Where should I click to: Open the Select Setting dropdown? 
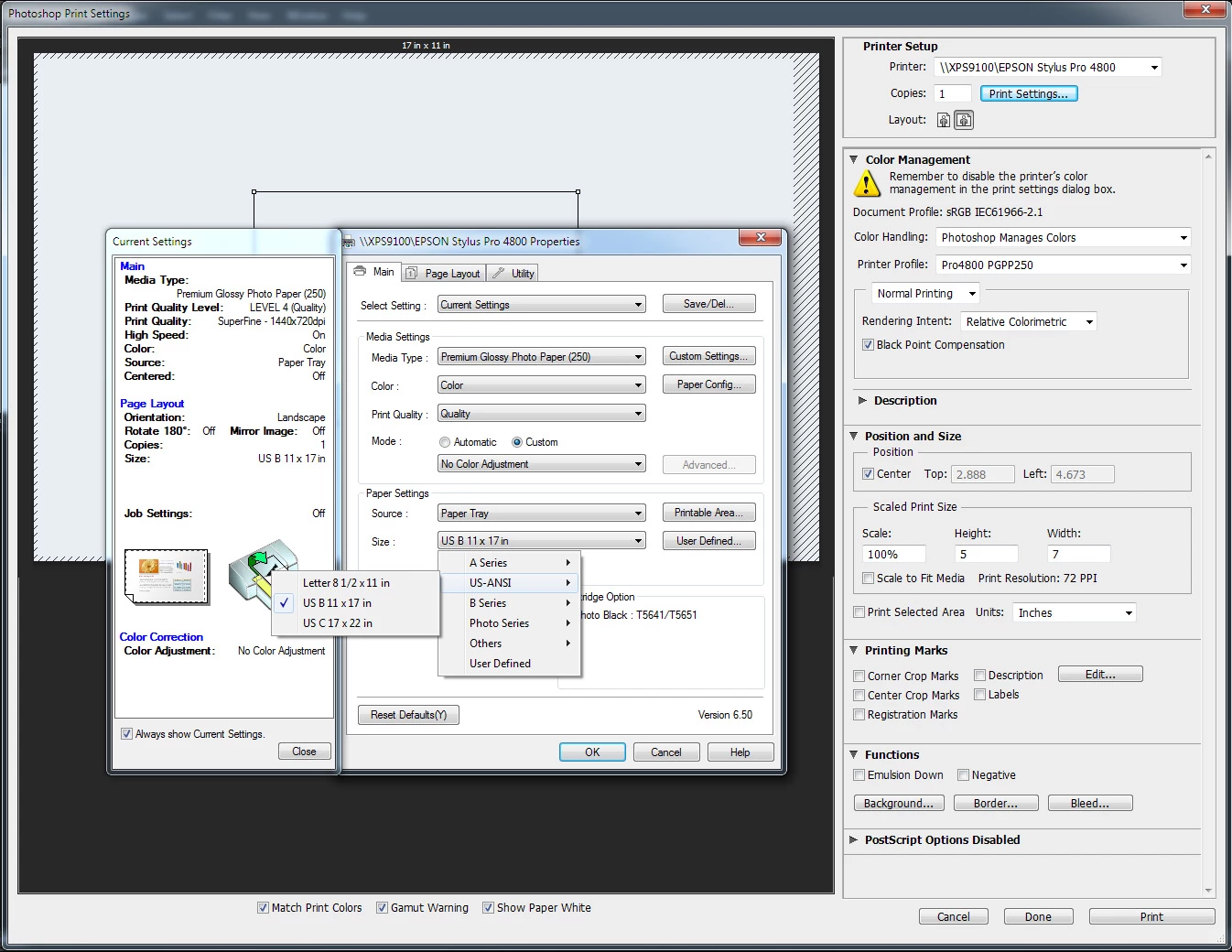542,305
